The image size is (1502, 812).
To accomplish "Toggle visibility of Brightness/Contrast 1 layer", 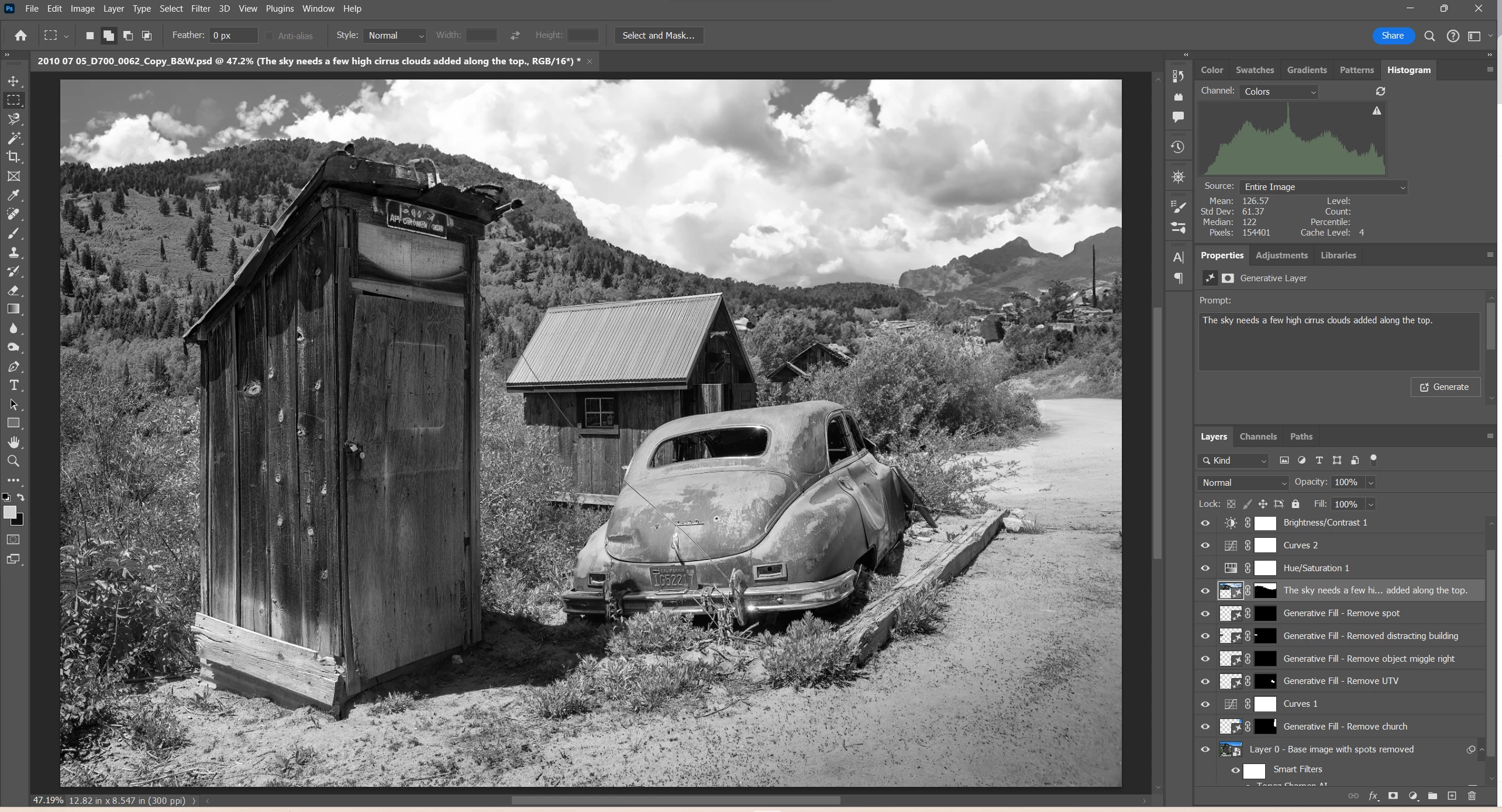I will coord(1205,523).
